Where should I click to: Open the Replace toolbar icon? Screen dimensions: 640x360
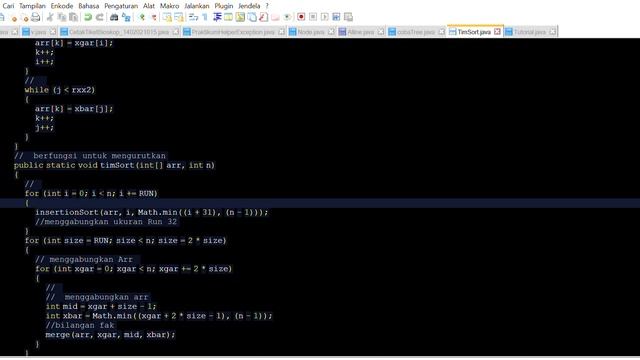coord(126,17)
